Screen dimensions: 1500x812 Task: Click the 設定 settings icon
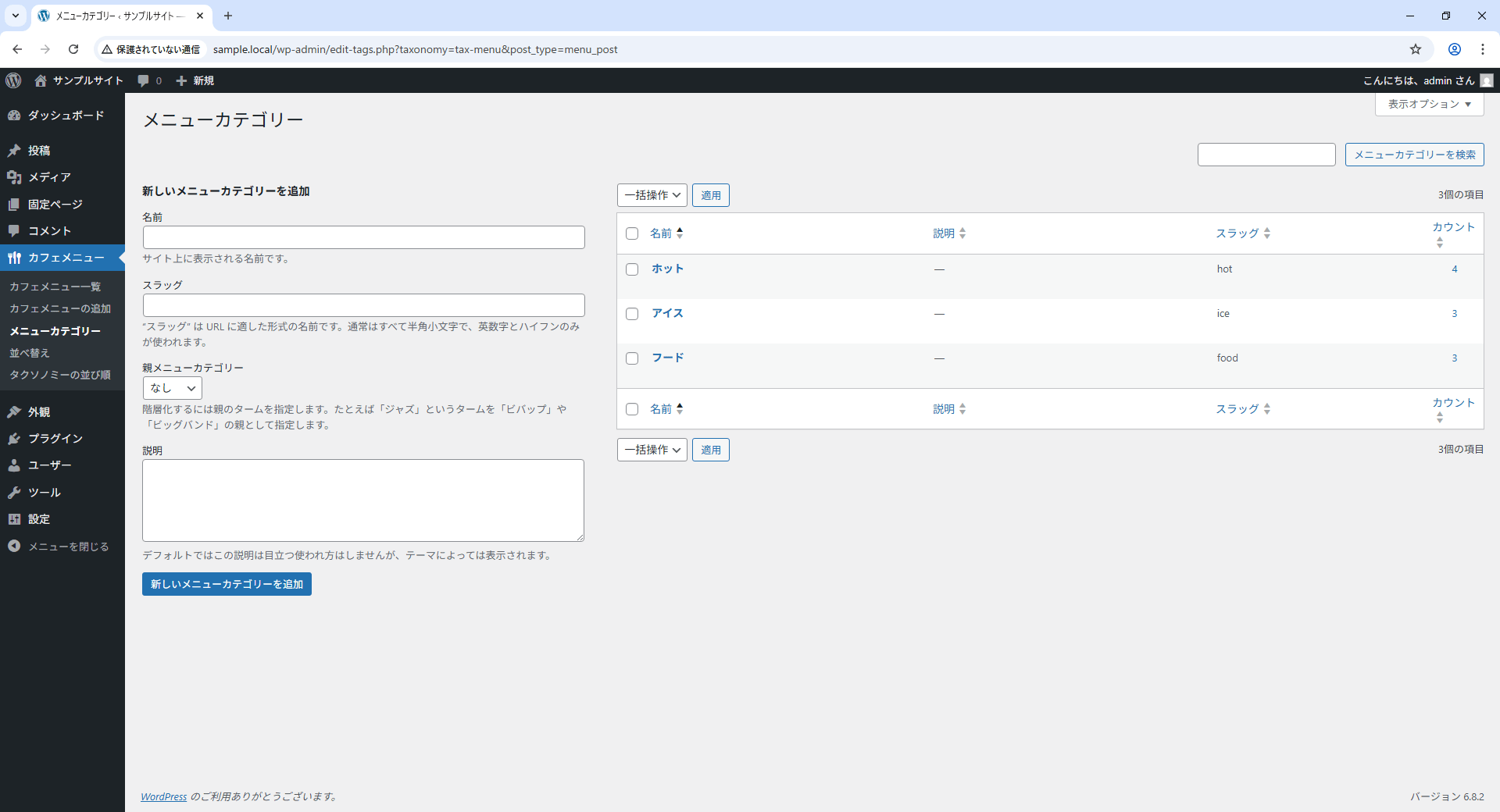click(14, 519)
